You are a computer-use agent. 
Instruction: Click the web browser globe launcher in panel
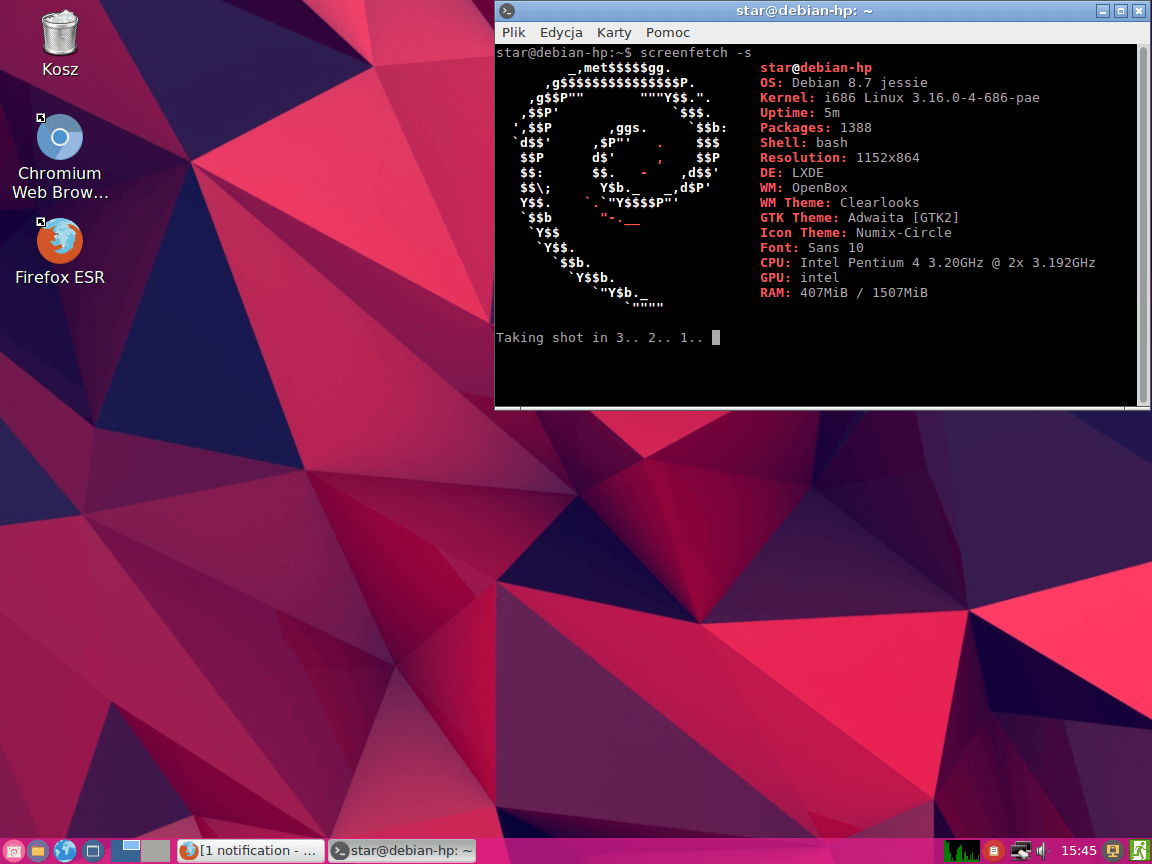65,851
